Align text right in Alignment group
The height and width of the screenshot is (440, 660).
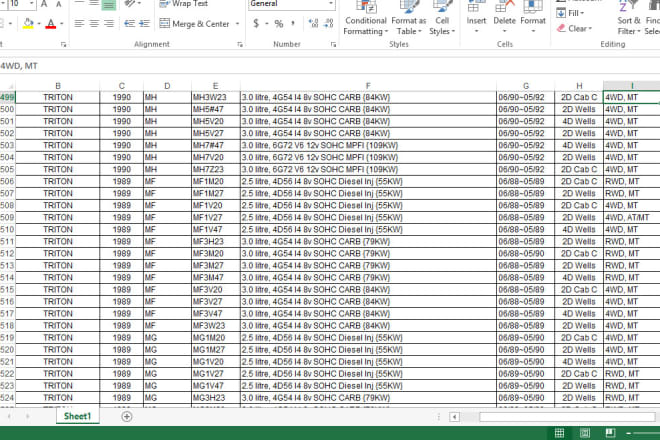click(109, 24)
